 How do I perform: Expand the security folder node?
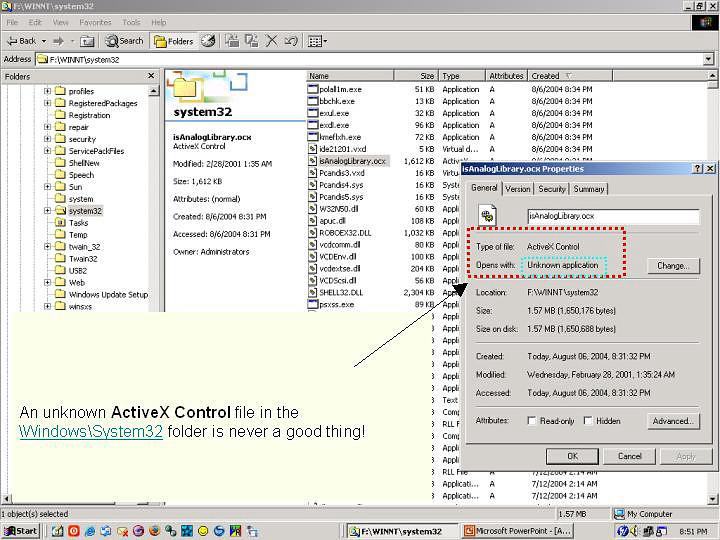47,139
